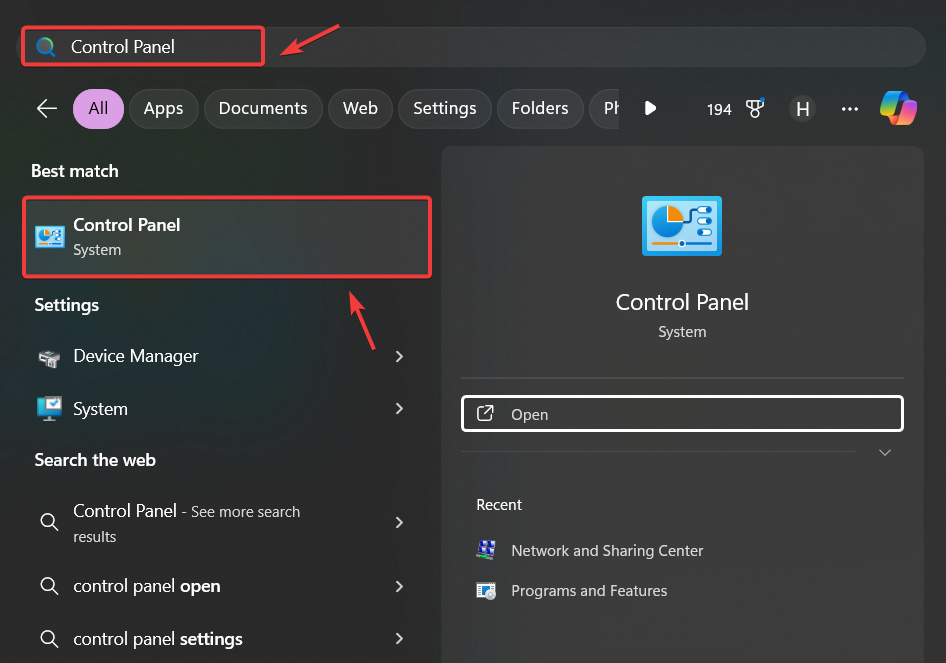Viewport: 946px width, 663px height.
Task: Click the Network and Sharing Center icon
Action: 486,550
